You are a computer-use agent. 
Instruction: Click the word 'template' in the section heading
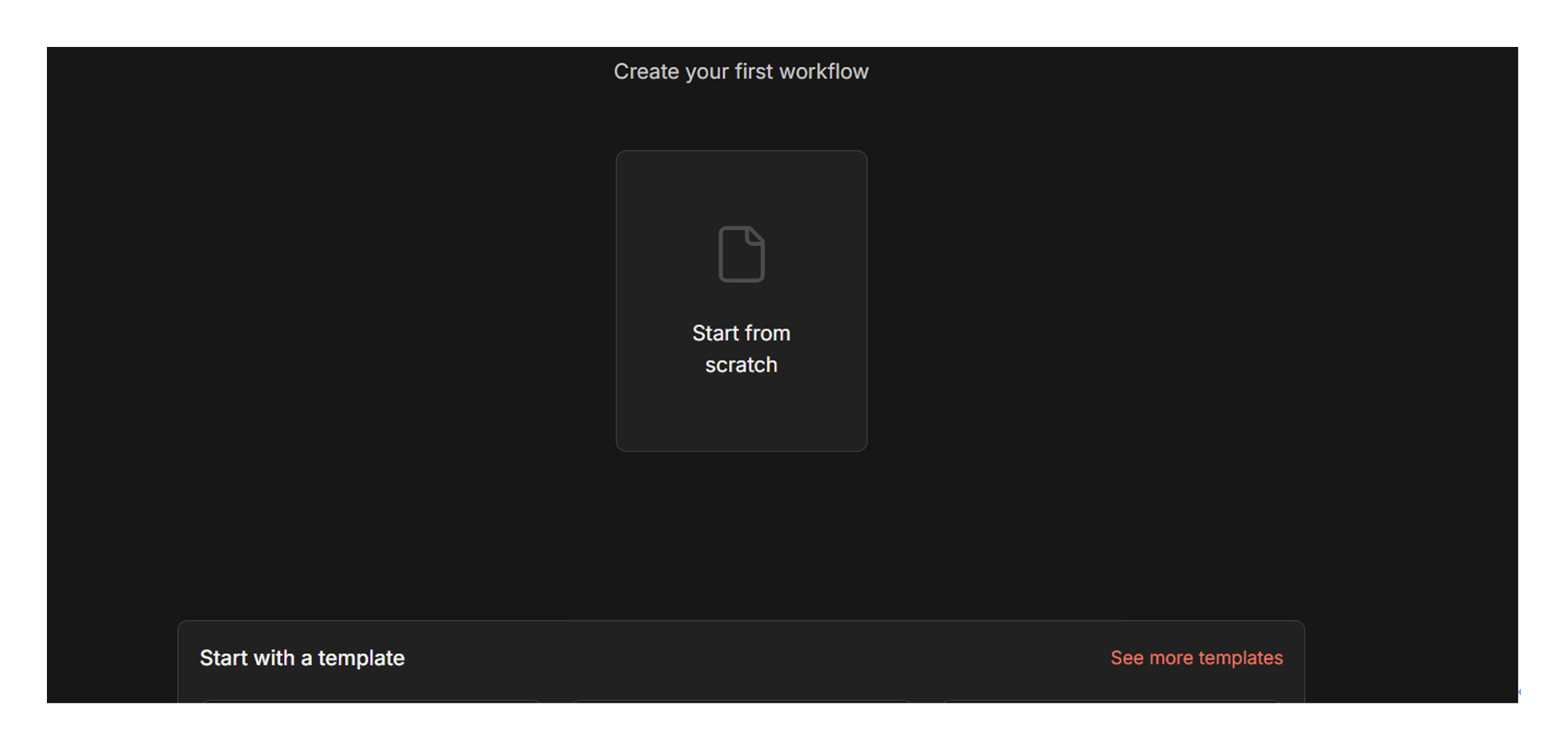(x=361, y=658)
